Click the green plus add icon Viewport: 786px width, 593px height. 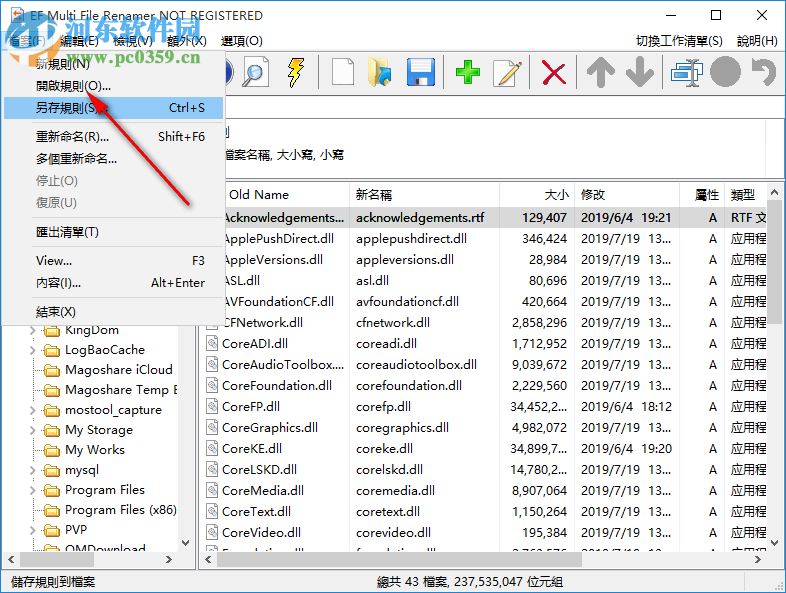(468, 73)
